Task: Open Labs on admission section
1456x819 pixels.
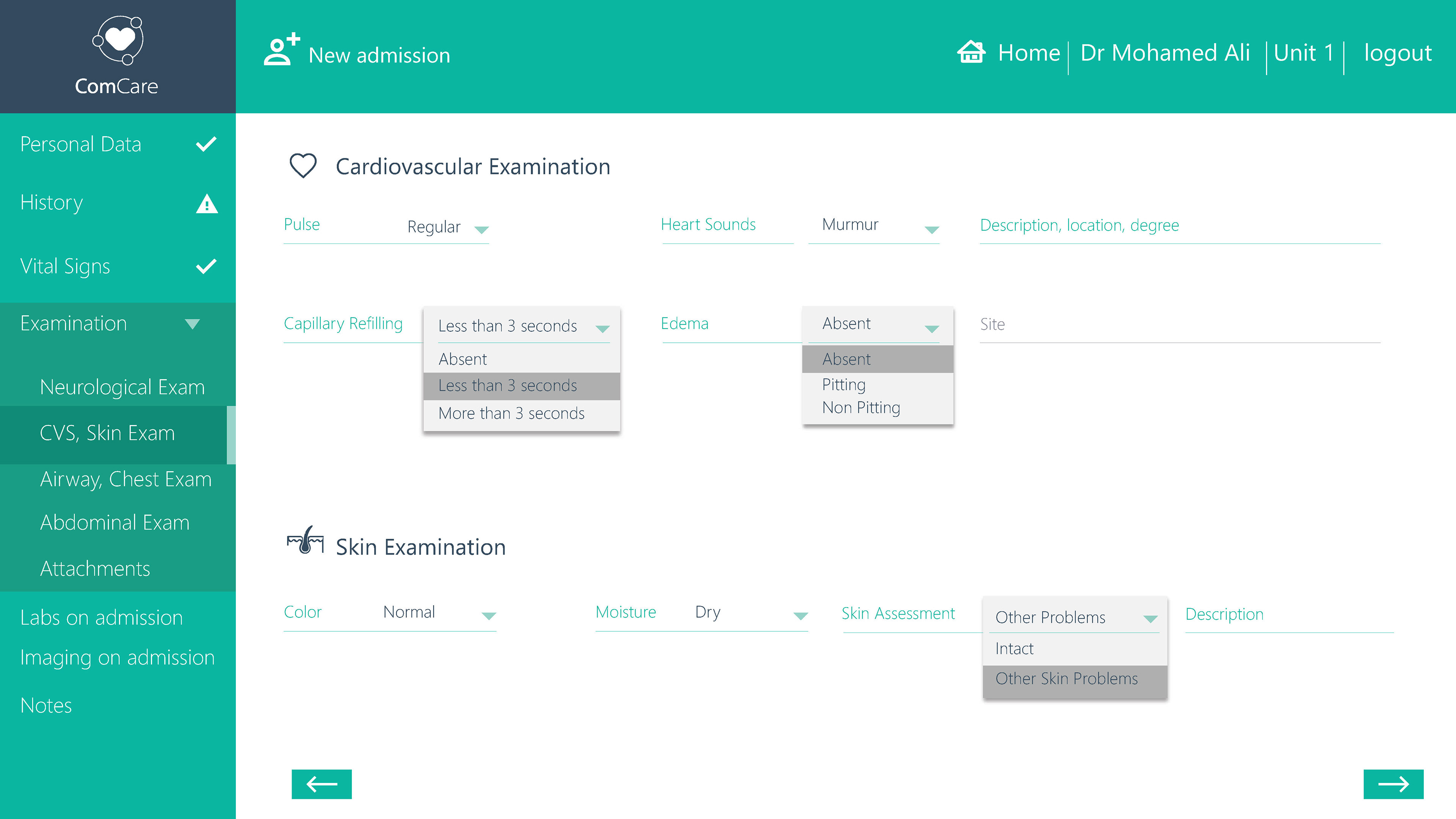Action: [x=102, y=617]
